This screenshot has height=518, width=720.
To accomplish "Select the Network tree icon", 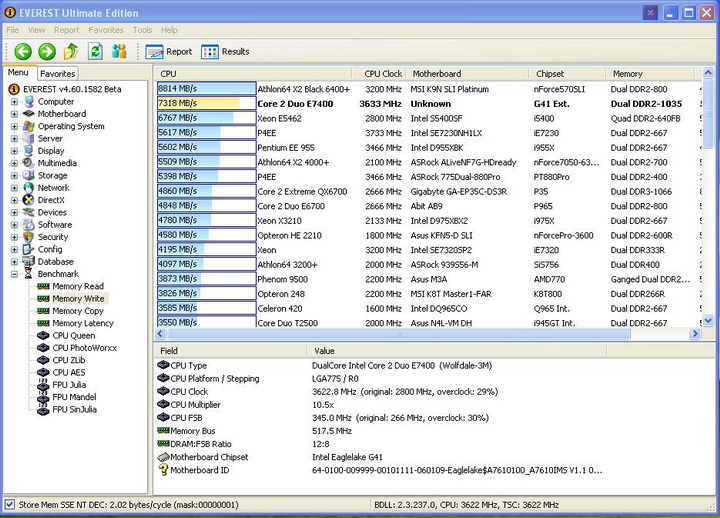I will pos(29,188).
